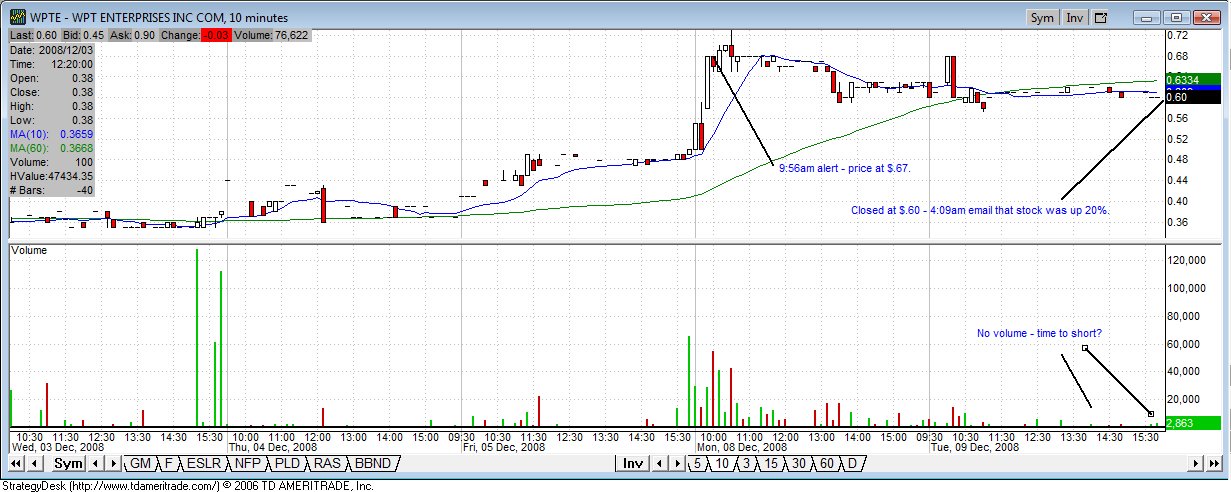This screenshot has width=1231, height=492.
Task: Select the 15 minute interval tab
Action: pyautogui.click(x=771, y=464)
